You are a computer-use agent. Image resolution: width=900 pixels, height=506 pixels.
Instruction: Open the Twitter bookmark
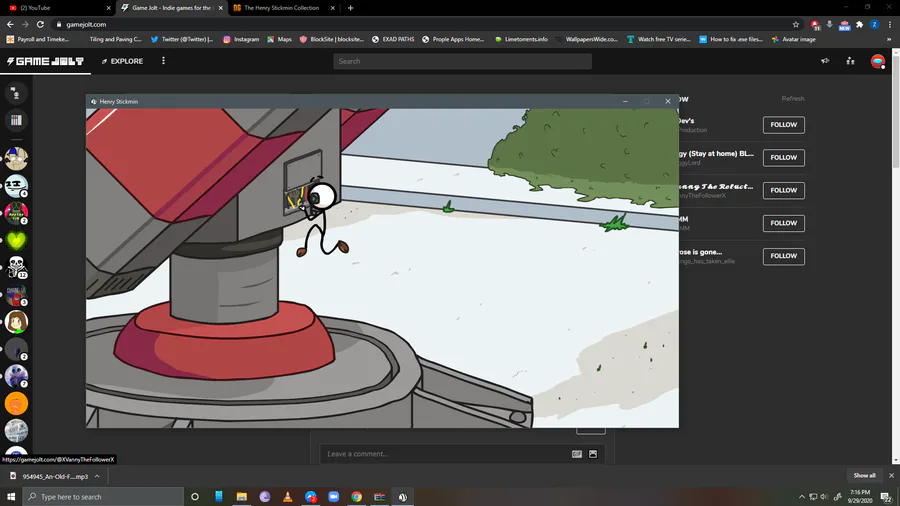pos(182,40)
